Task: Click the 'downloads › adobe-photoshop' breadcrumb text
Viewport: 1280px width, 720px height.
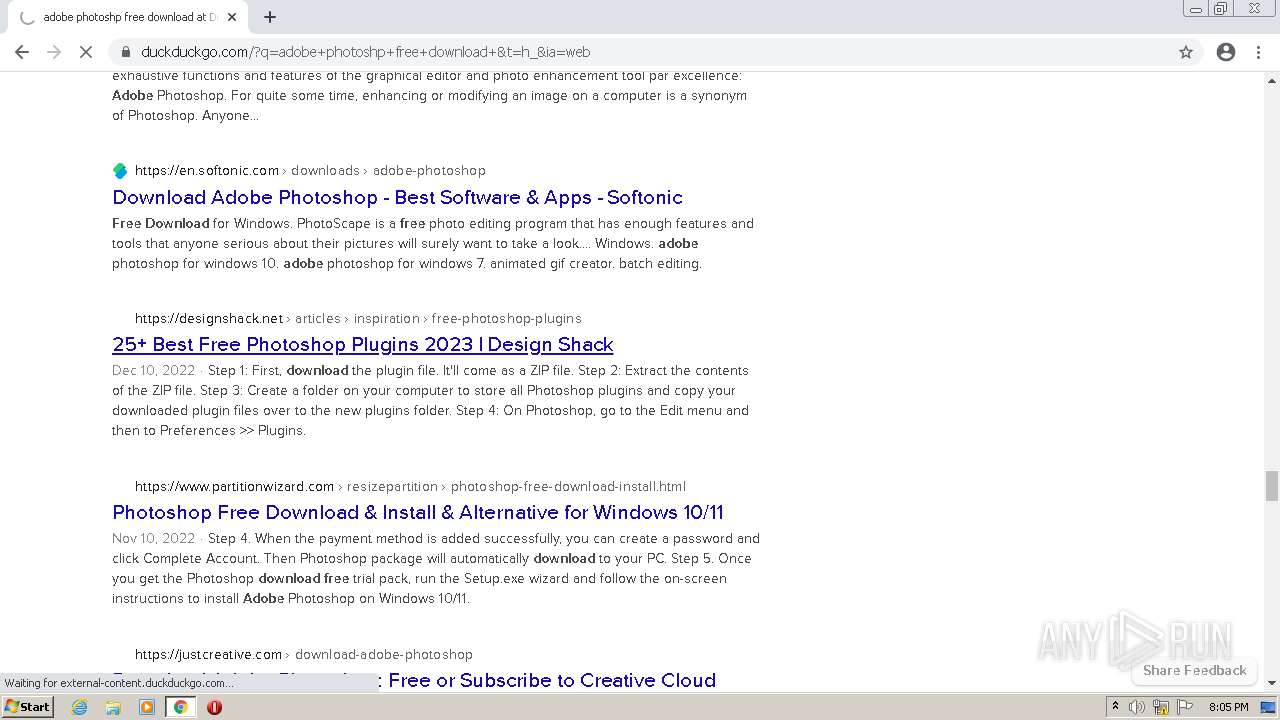Action: pos(388,170)
